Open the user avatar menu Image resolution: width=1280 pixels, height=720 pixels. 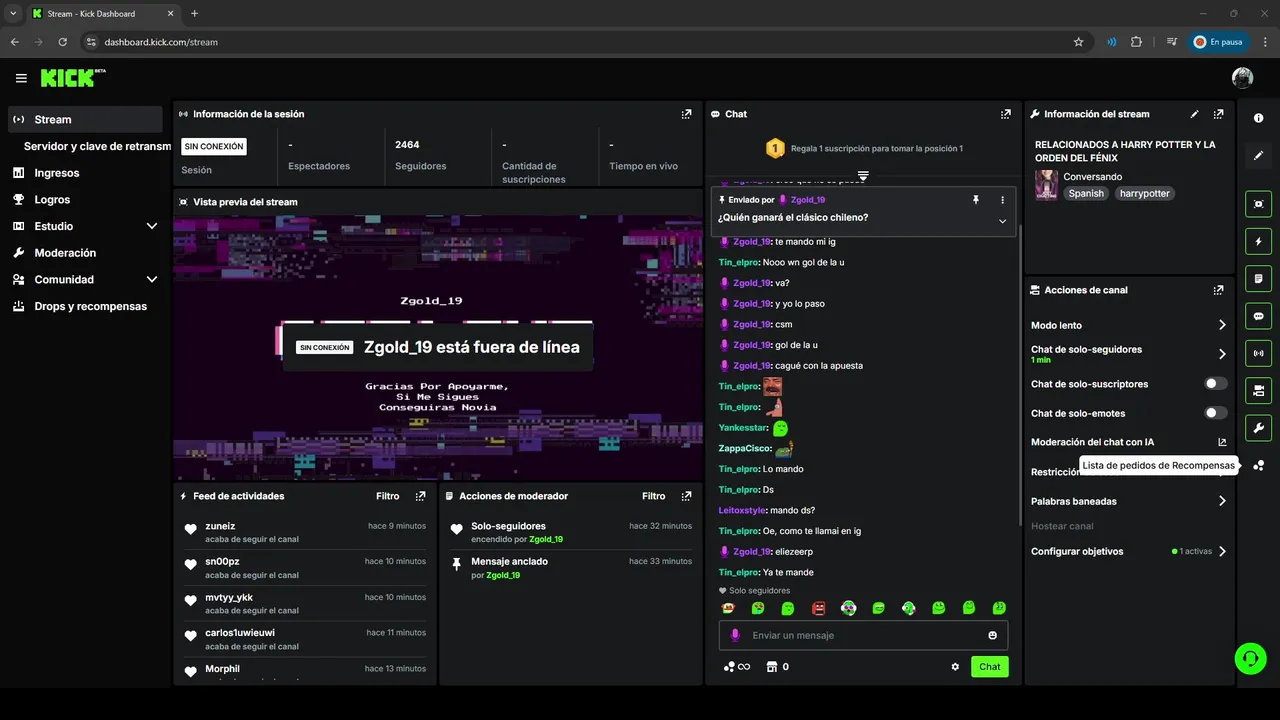pos(1242,78)
